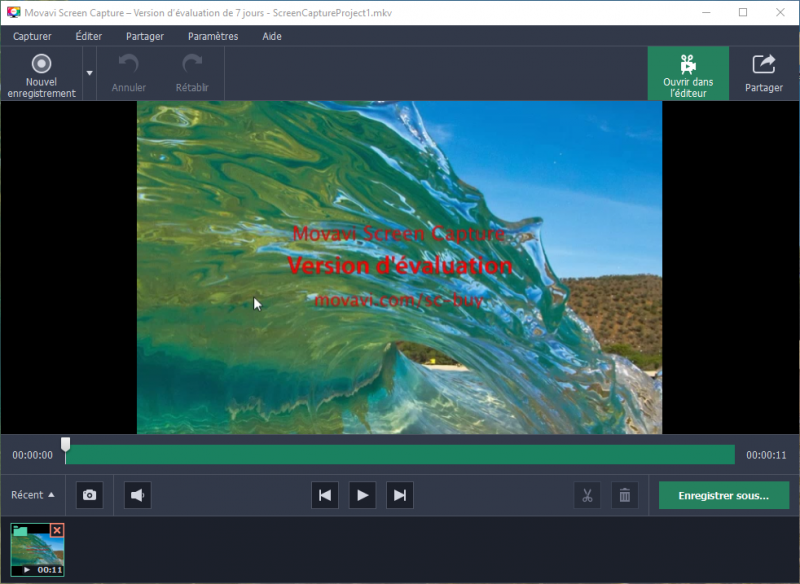Image resolution: width=800 pixels, height=584 pixels.
Task: Click the green timeline seek bar
Action: [400, 455]
